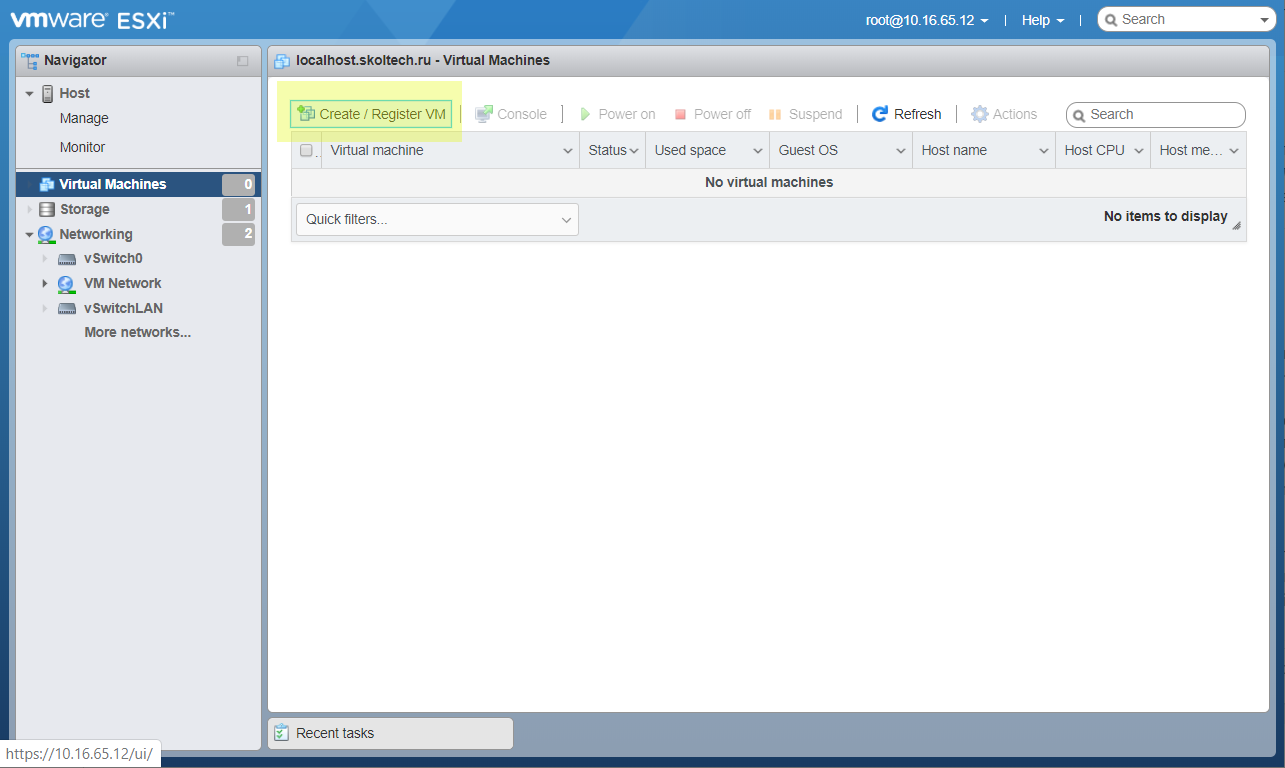This screenshot has width=1285, height=768.
Task: Click the Console monitor icon
Action: coord(484,114)
